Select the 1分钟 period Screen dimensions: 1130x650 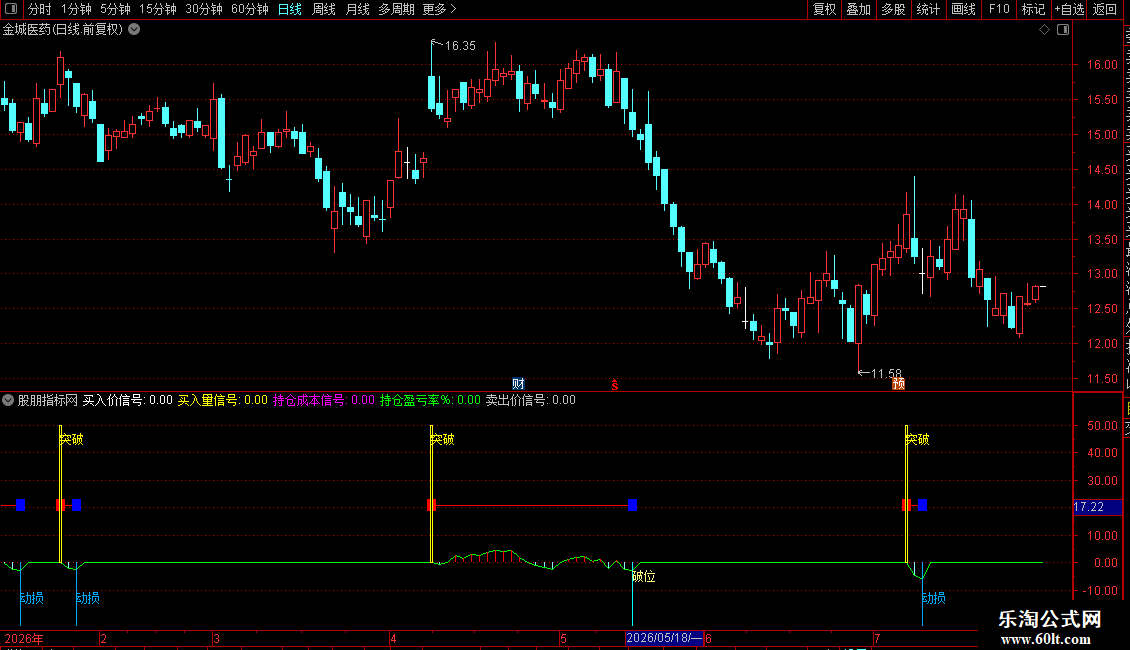tap(76, 9)
